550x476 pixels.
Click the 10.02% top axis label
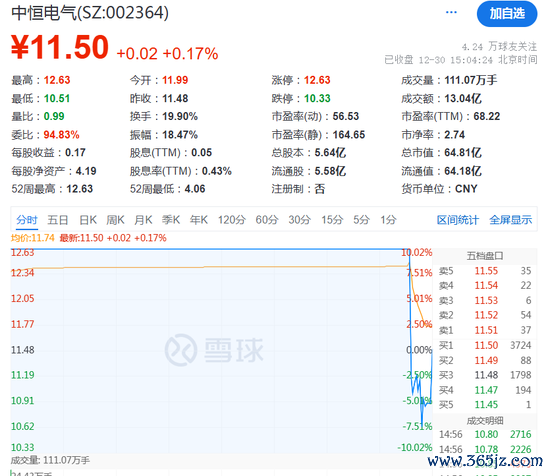pyautogui.click(x=417, y=253)
